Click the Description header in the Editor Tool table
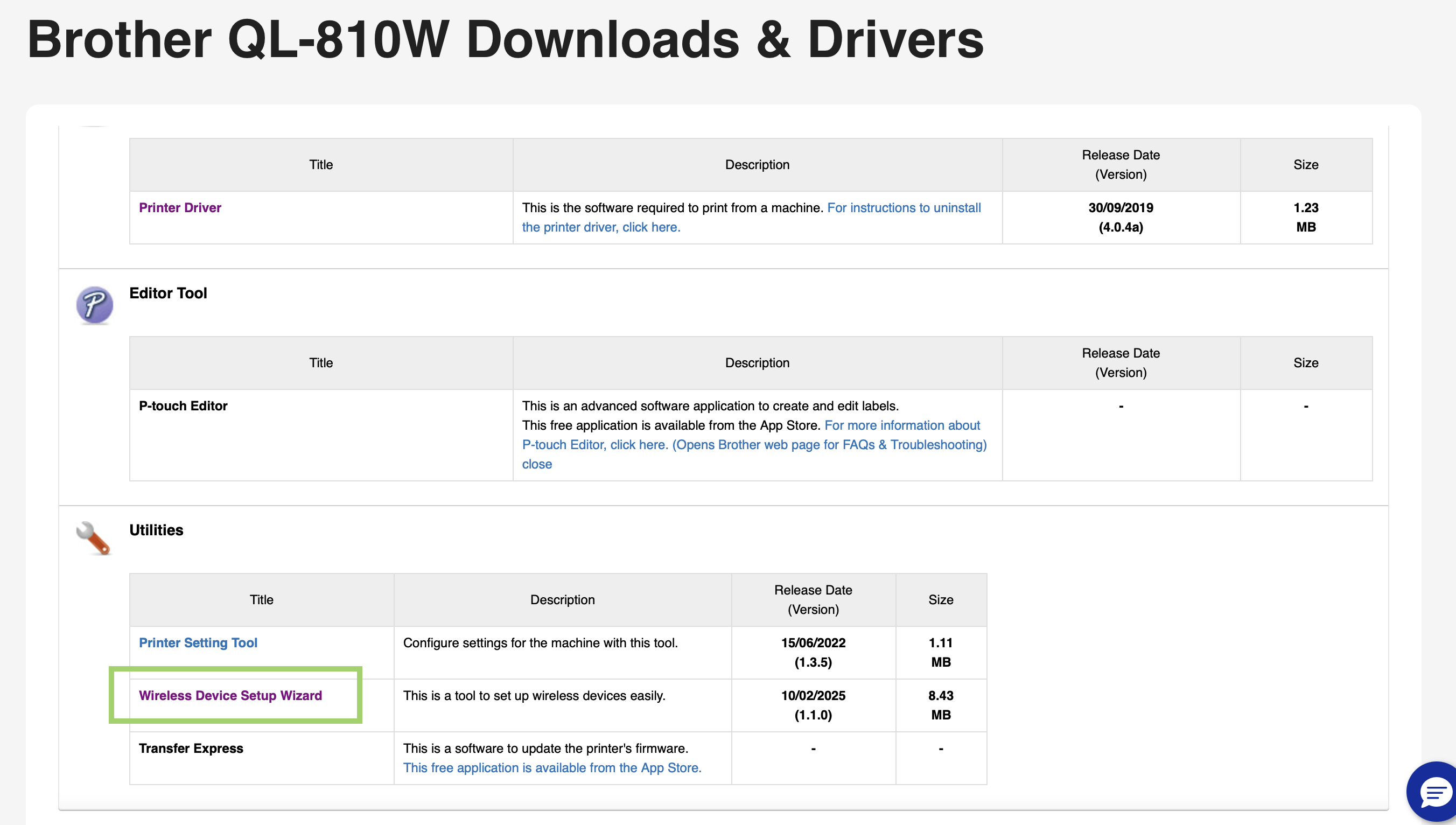The image size is (1456, 825). [757, 362]
